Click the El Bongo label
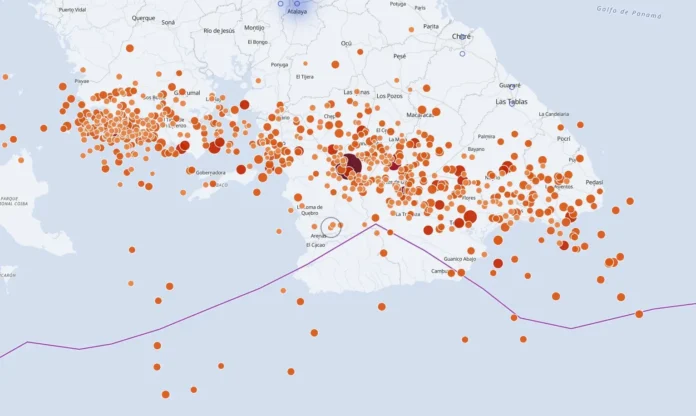 (258, 42)
